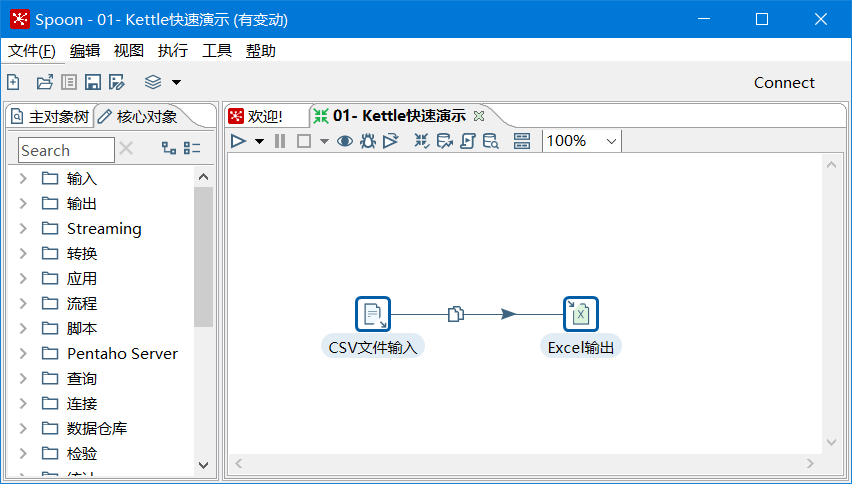Viewport: 852px width, 484px height.
Task: Open the 帮助 menu
Action: (x=261, y=51)
